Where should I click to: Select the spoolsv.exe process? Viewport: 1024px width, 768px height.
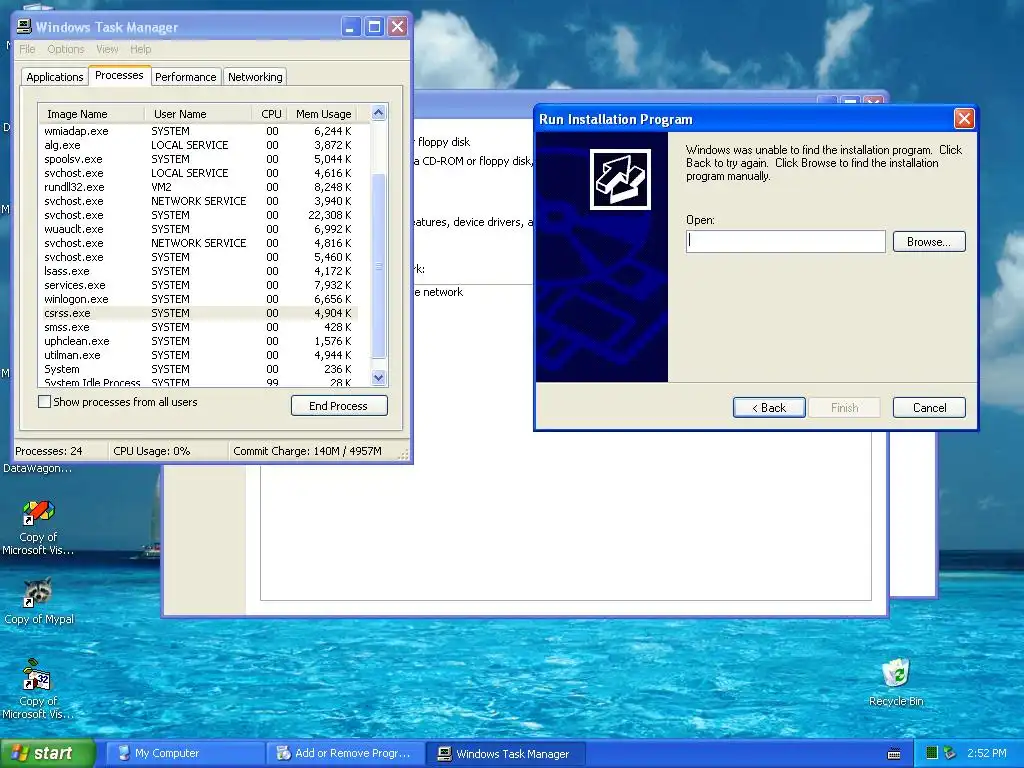click(200, 159)
